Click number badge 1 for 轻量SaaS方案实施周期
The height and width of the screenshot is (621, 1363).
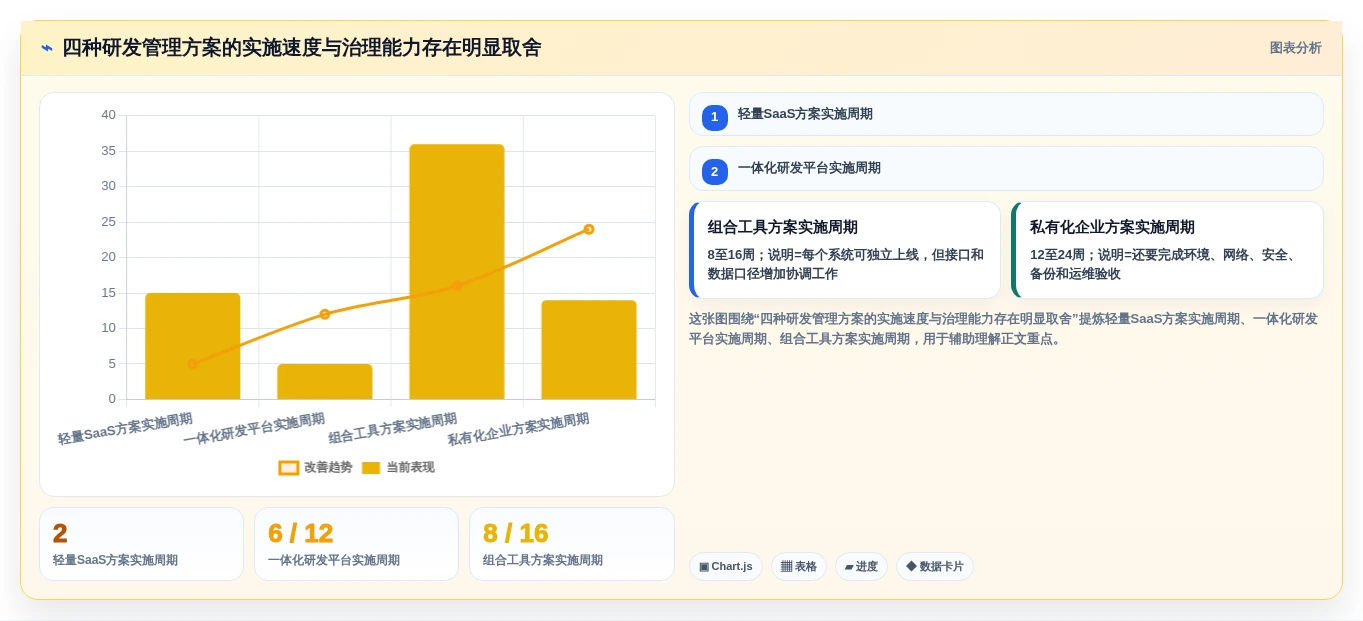[714, 117]
